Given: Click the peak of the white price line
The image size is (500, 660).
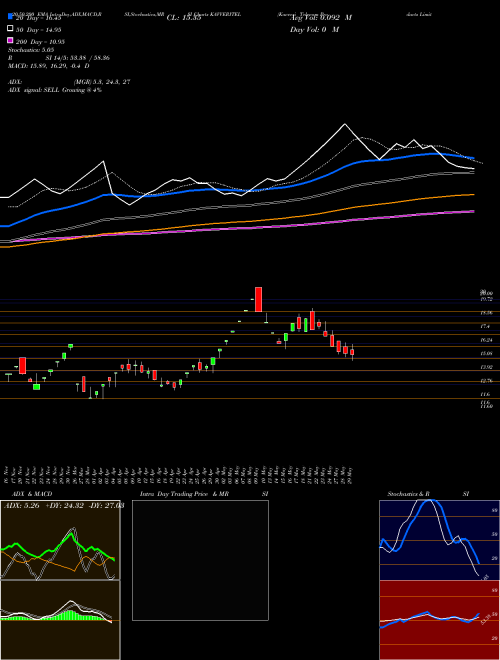Looking at the screenshot, I should coord(345,124).
